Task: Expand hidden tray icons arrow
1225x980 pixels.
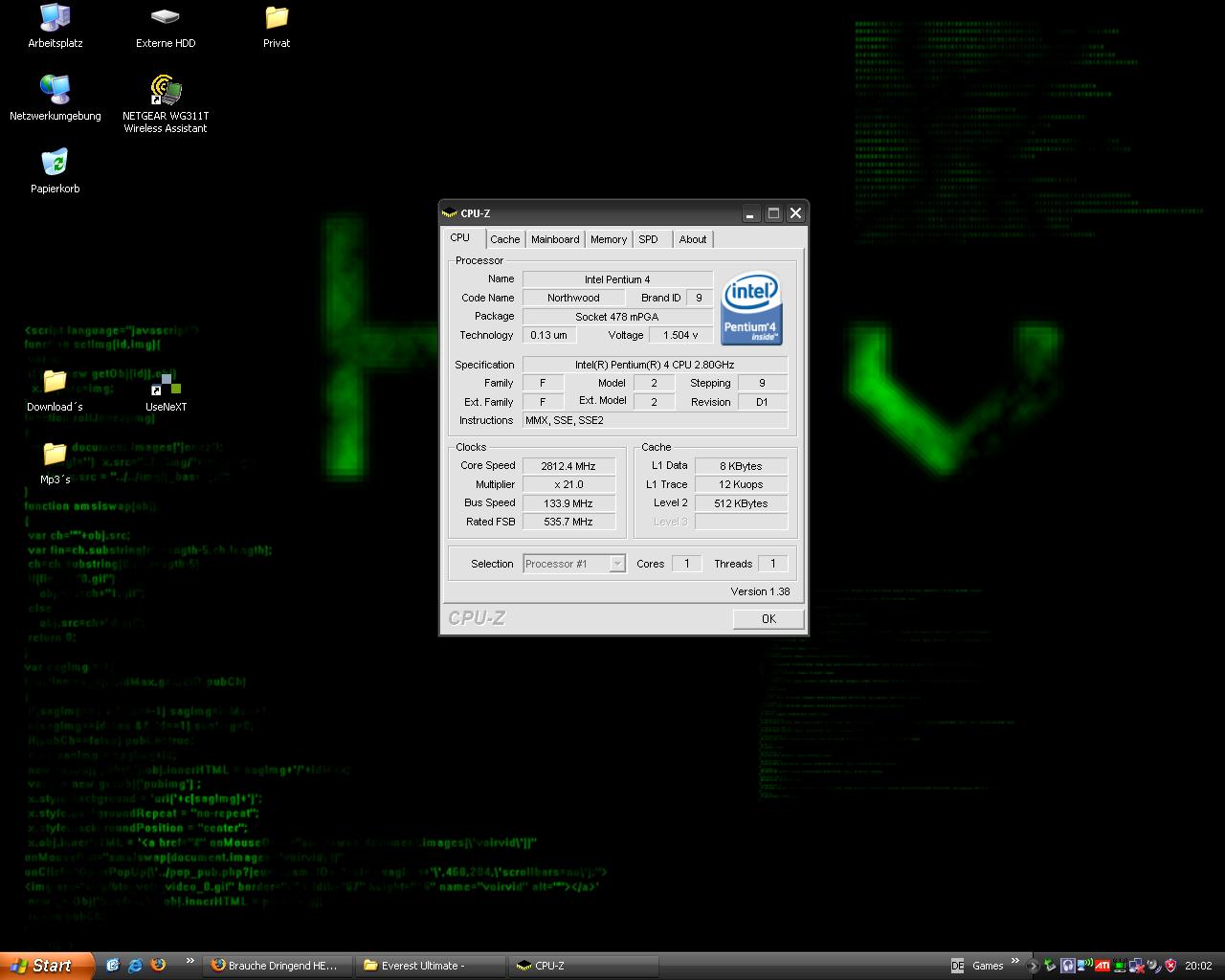Action: 1033,966
